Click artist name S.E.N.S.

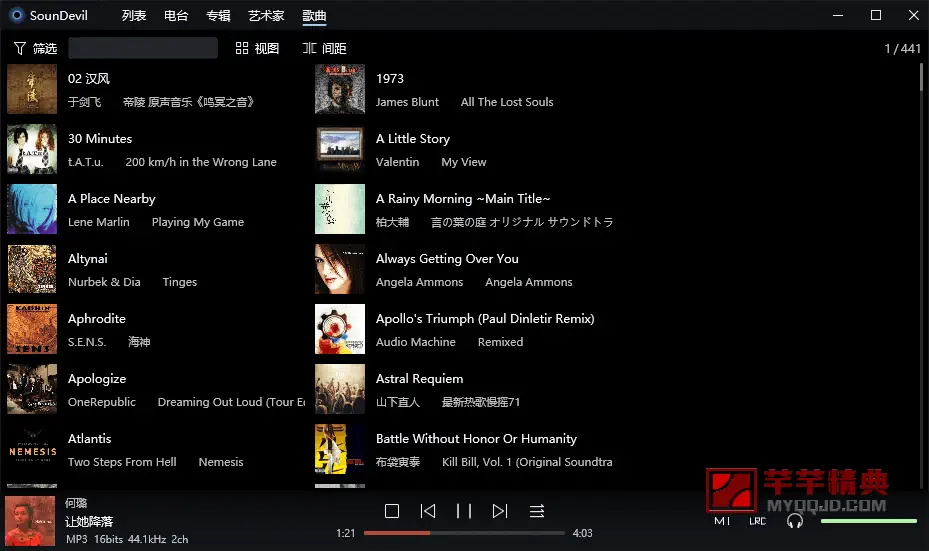(x=87, y=342)
